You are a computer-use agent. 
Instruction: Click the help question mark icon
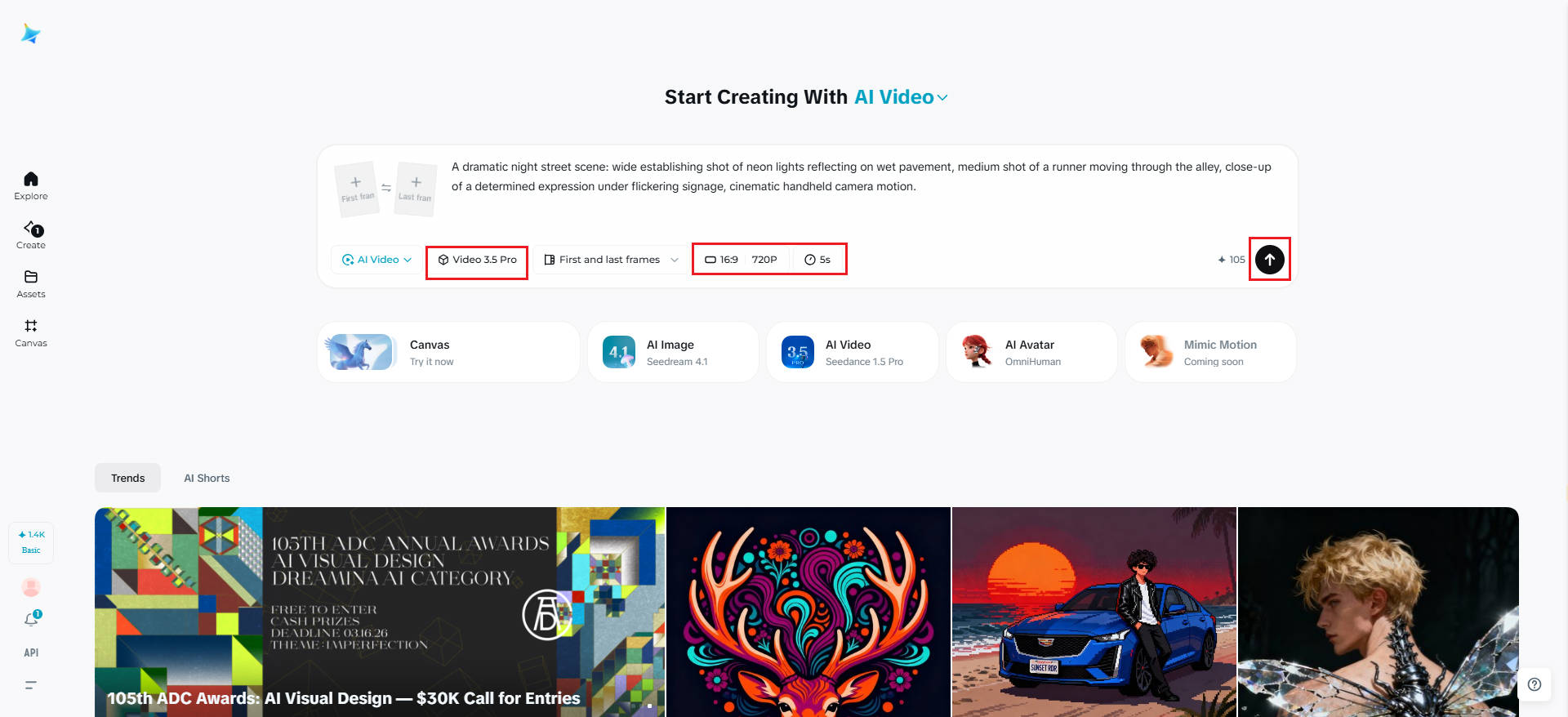pyautogui.click(x=1535, y=684)
